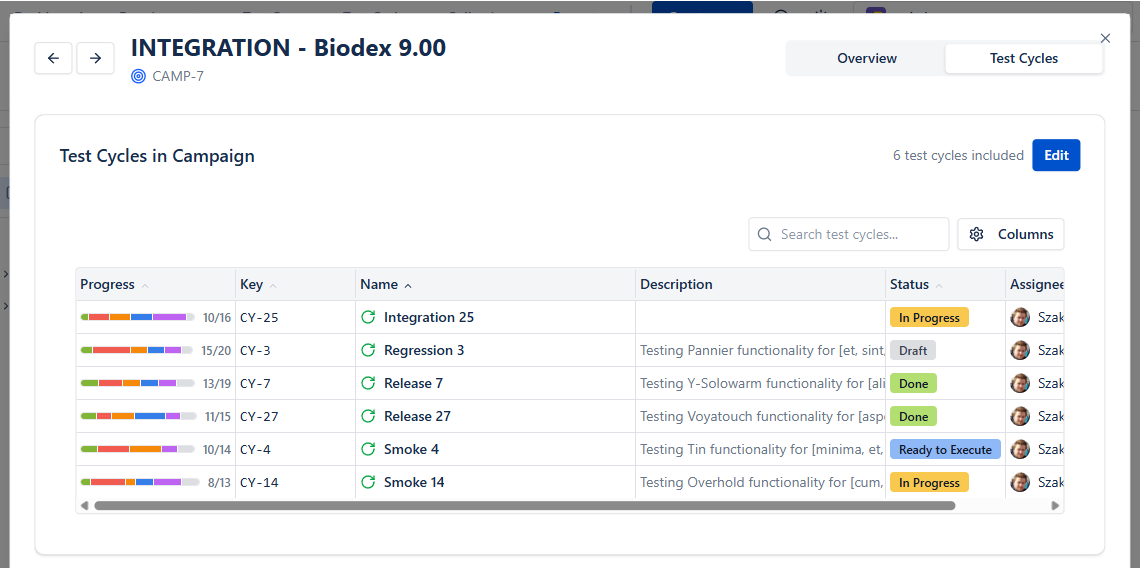
Task: Click the cycle icon beside Smoke 14
Action: tap(368, 482)
